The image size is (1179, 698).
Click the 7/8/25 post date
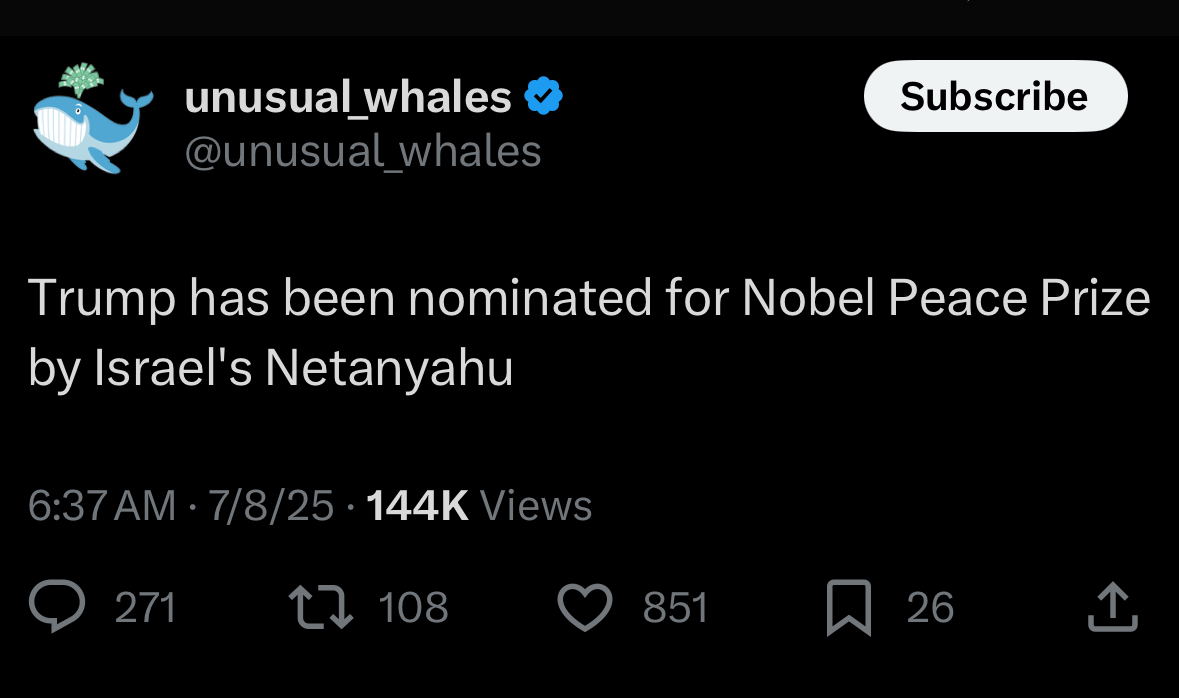point(271,505)
